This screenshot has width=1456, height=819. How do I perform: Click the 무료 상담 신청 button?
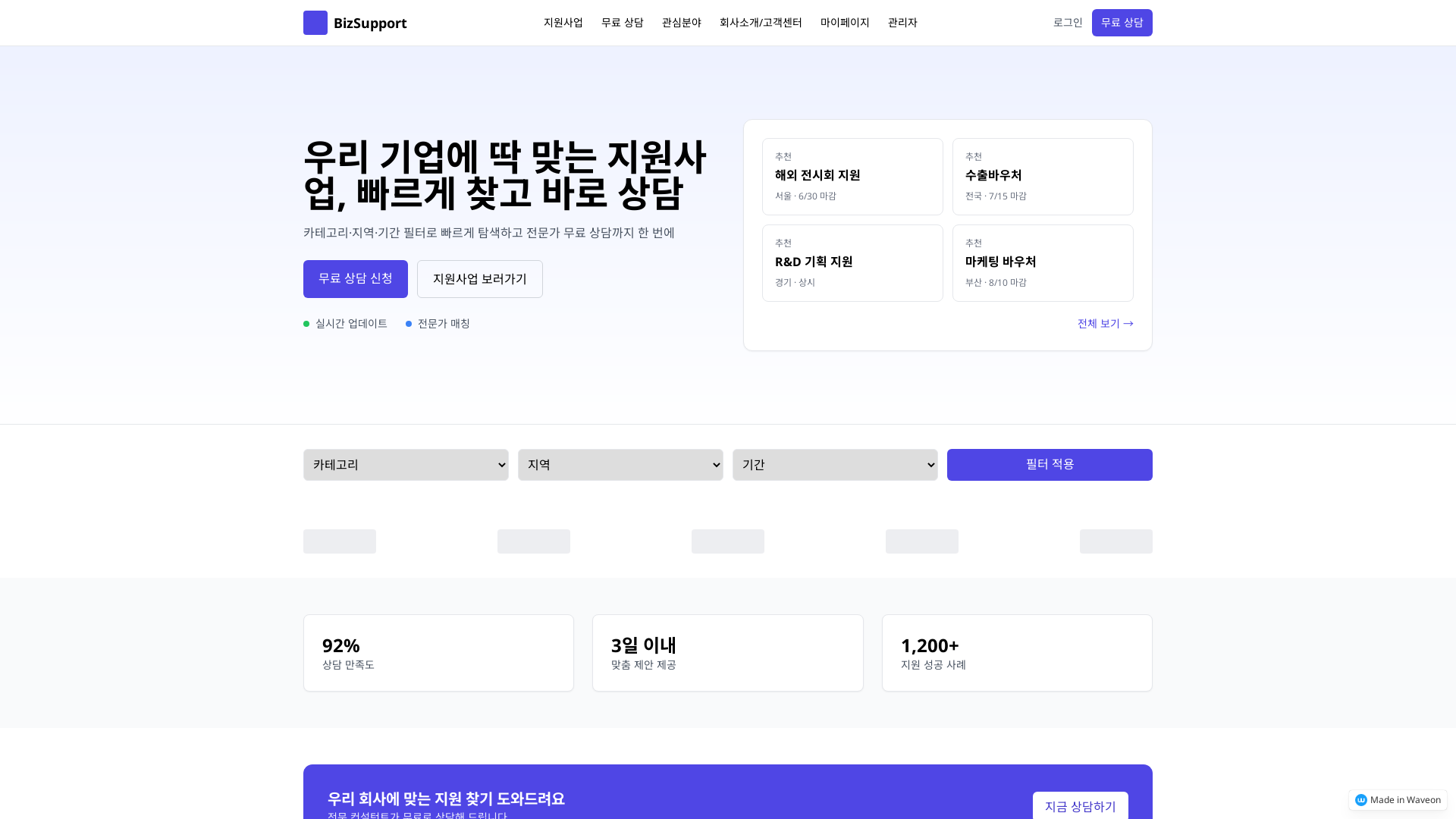(355, 278)
